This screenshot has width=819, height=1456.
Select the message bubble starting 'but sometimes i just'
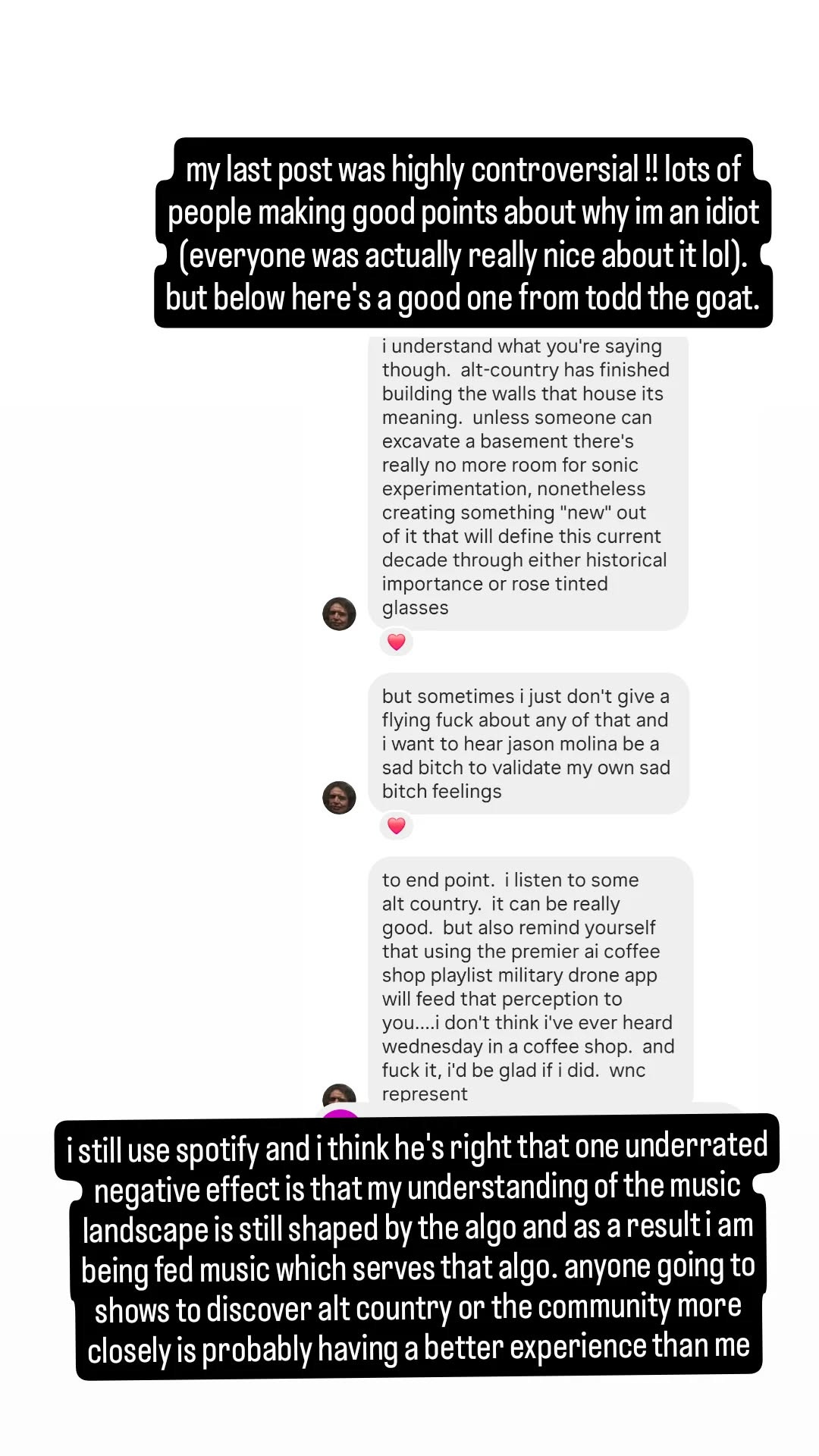(528, 744)
